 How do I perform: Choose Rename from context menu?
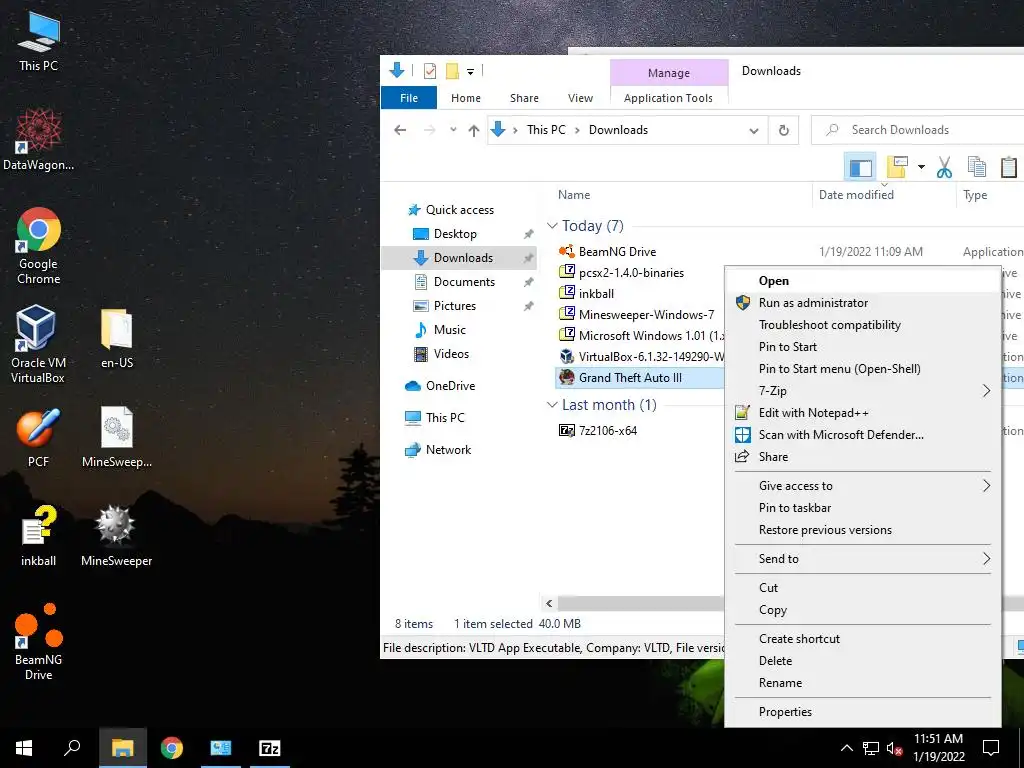[862, 683]
